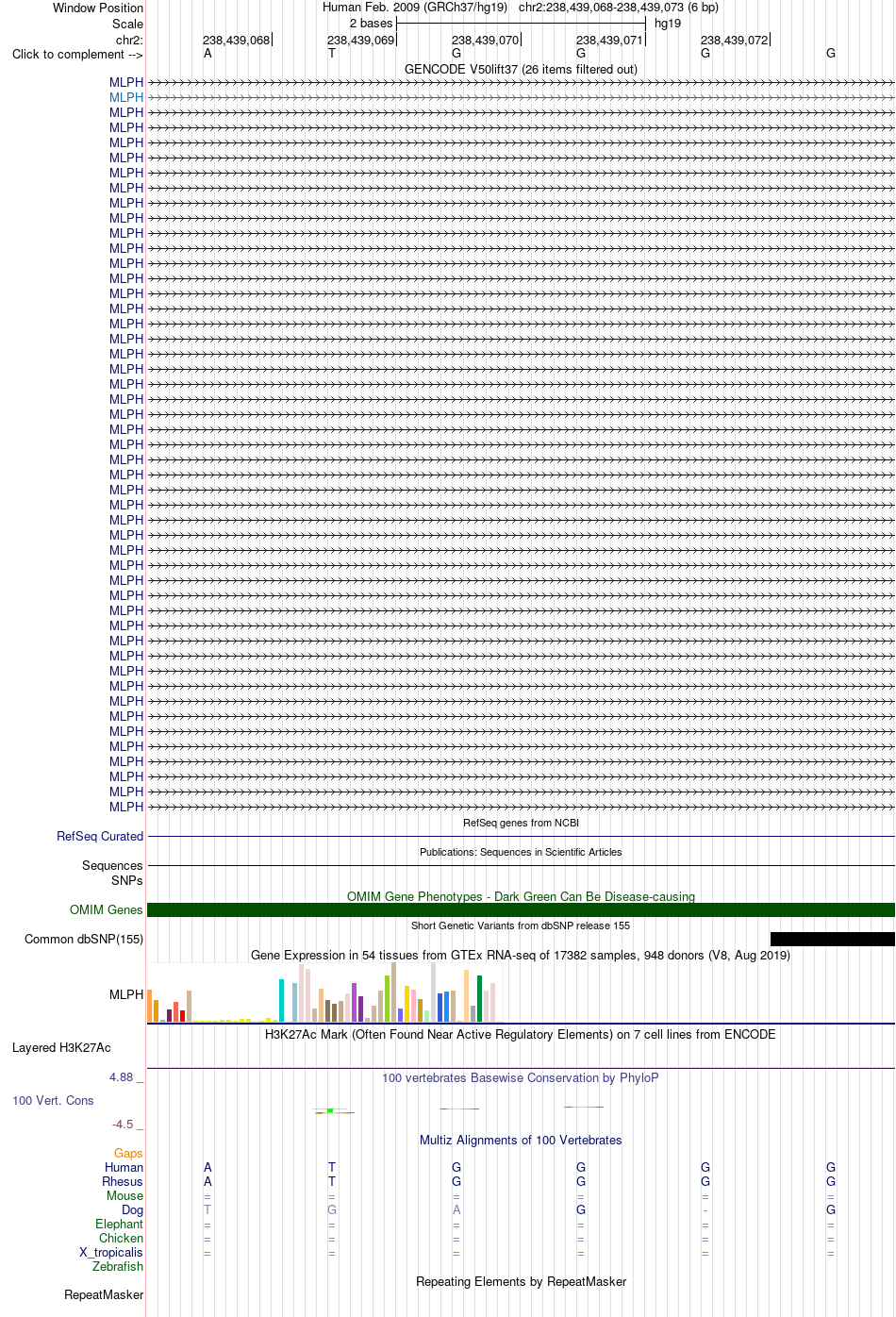Open the 100 Vert. Cons track label
The image size is (896, 1317).
53,1100
